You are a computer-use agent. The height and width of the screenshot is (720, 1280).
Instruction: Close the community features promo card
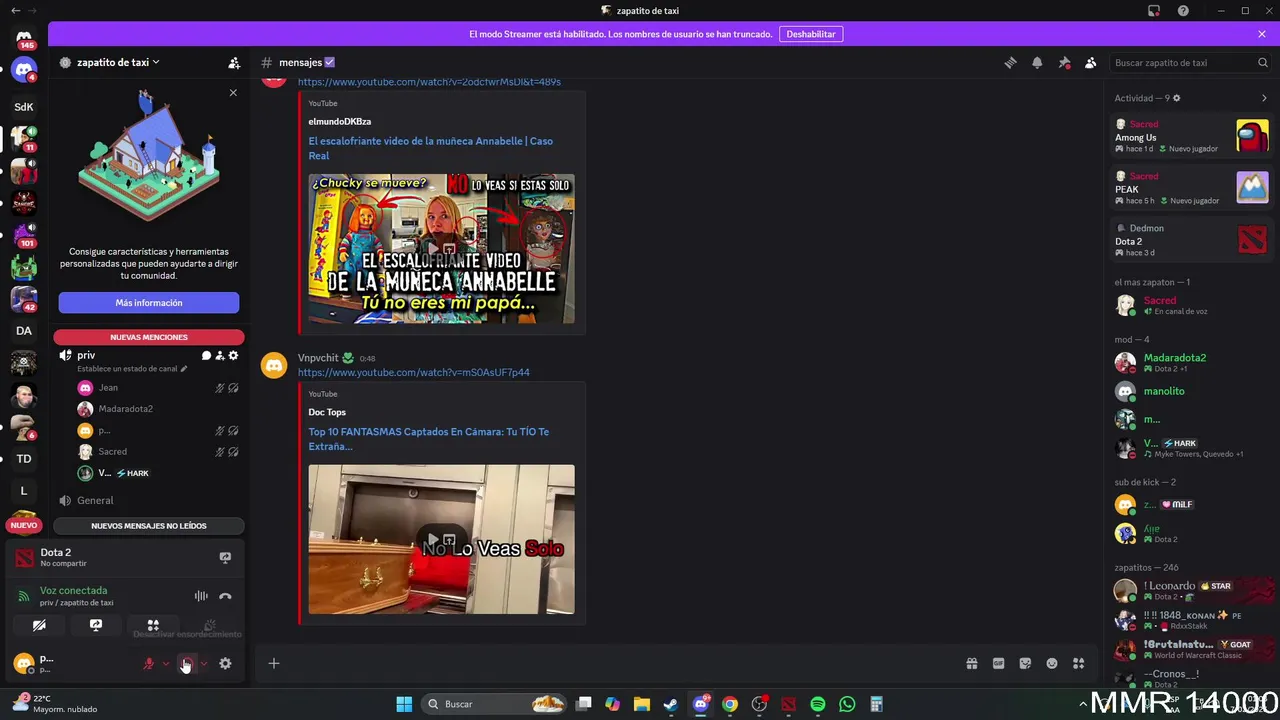tap(233, 93)
